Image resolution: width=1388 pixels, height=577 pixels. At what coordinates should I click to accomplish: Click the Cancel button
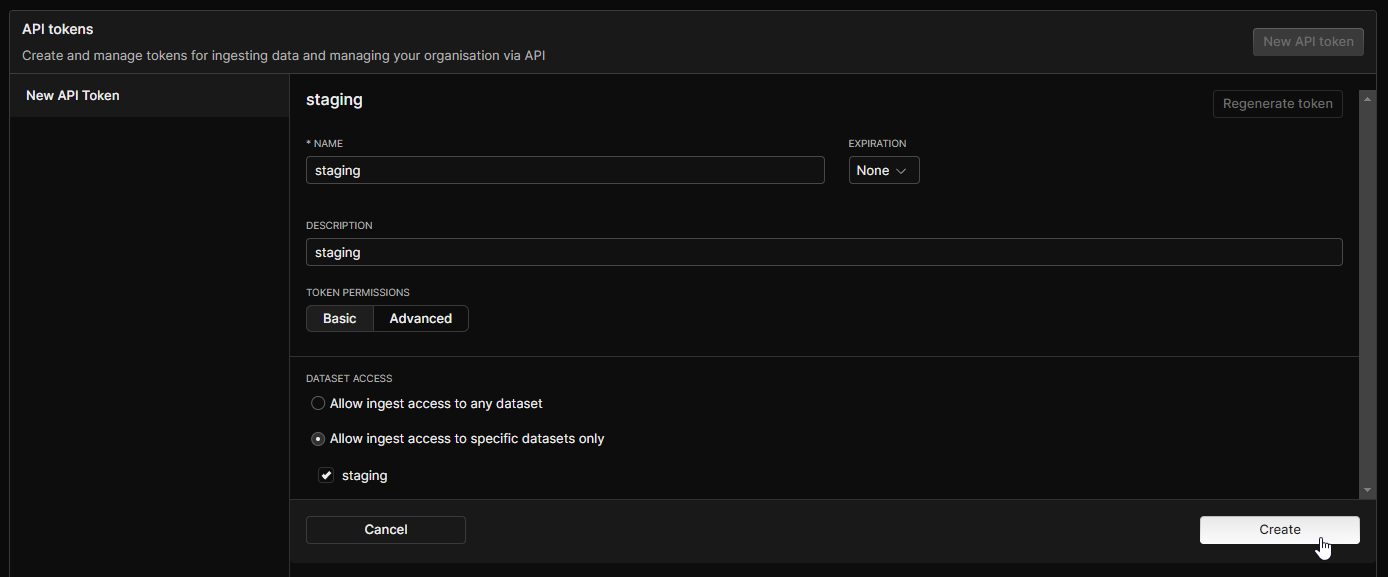click(385, 530)
